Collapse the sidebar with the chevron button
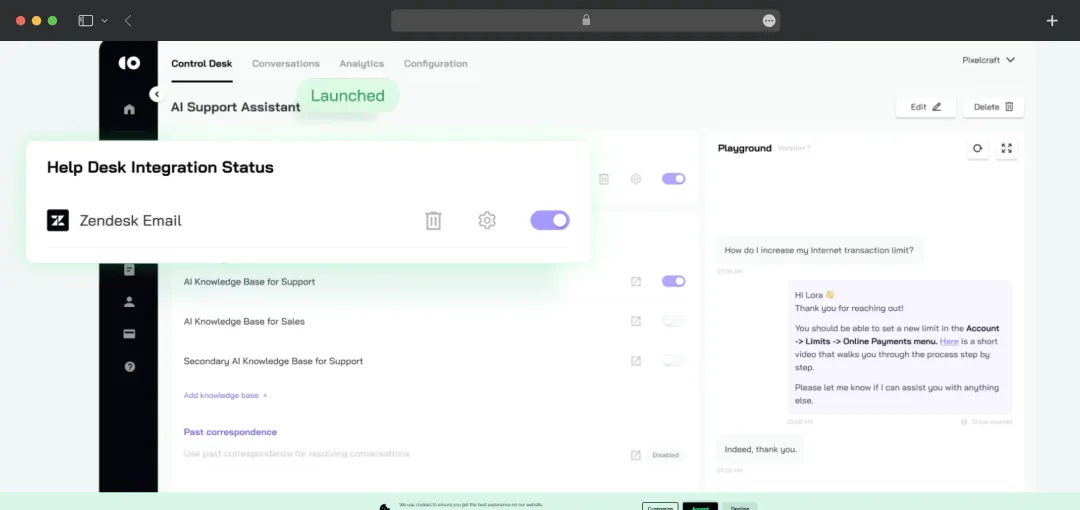The image size is (1080, 510). point(156,94)
